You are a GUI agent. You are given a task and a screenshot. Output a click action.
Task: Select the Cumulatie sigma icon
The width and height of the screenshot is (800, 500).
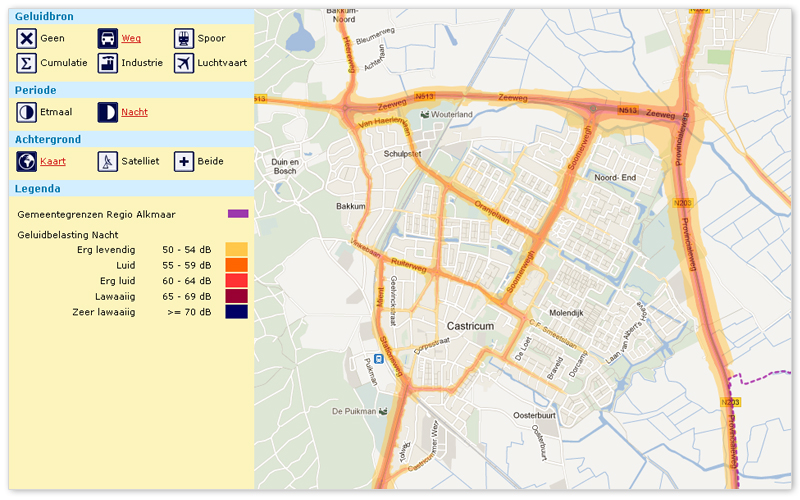click(x=26, y=63)
